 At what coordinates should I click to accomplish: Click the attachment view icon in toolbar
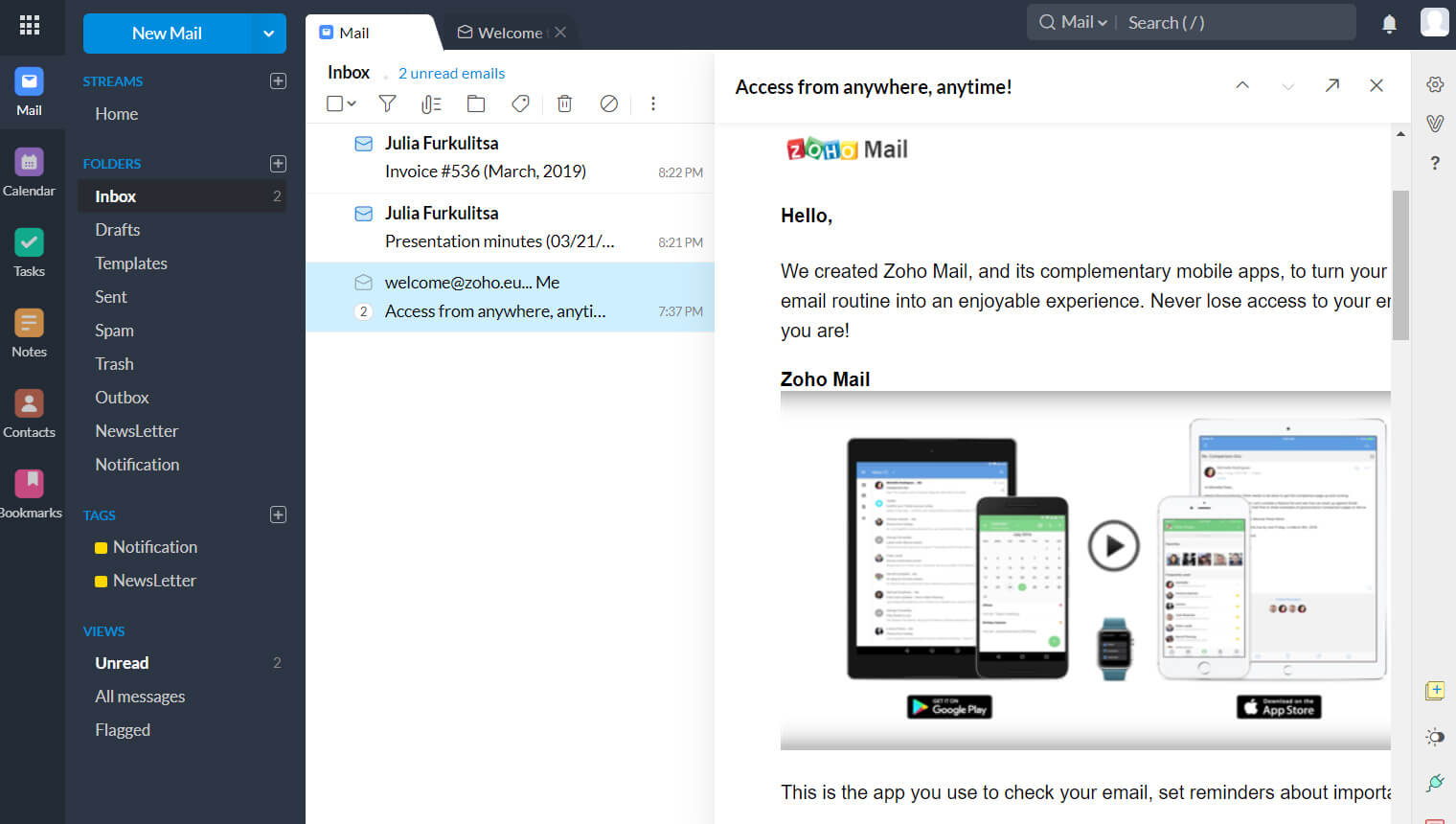click(x=431, y=103)
